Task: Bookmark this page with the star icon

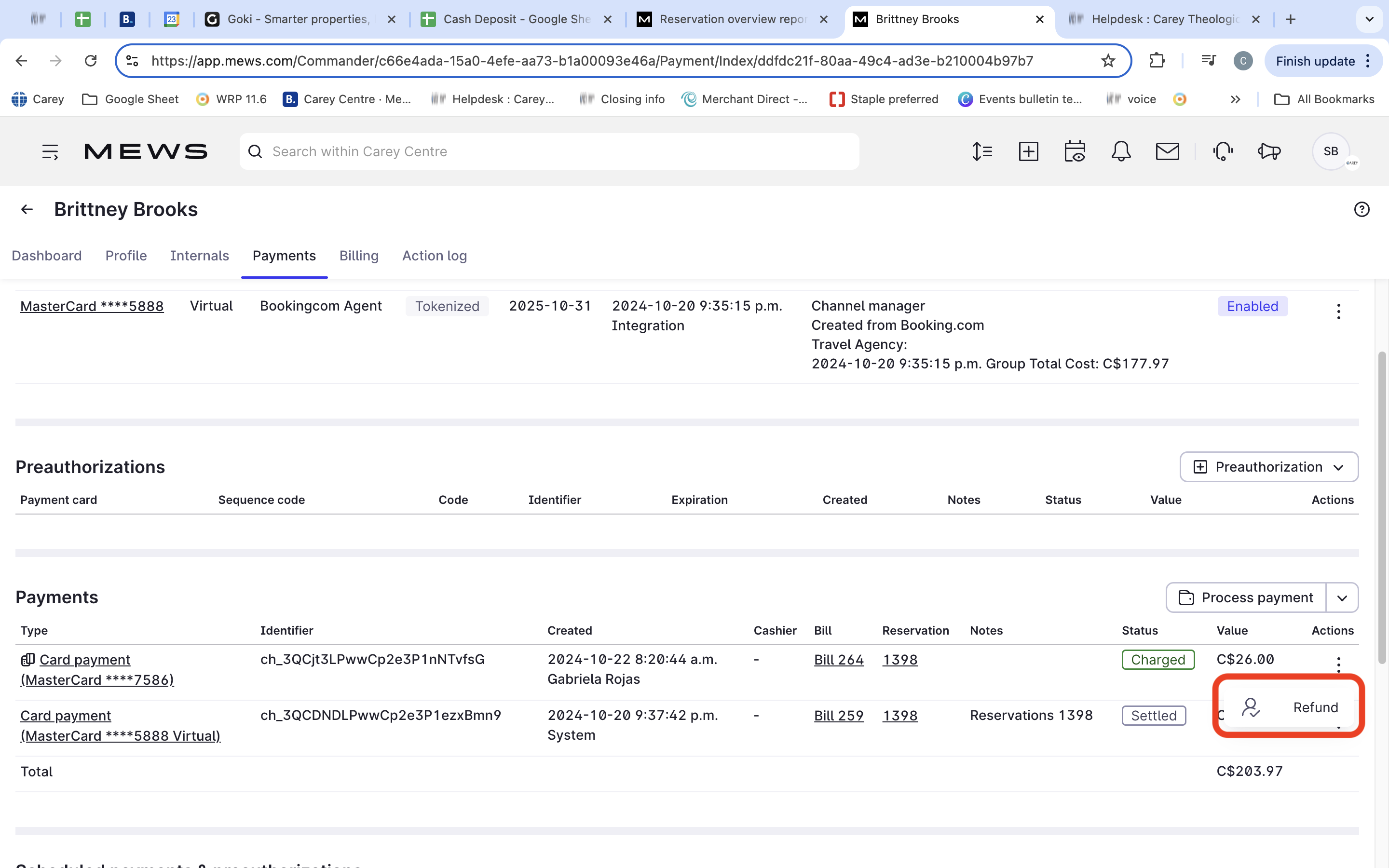Action: click(1108, 61)
